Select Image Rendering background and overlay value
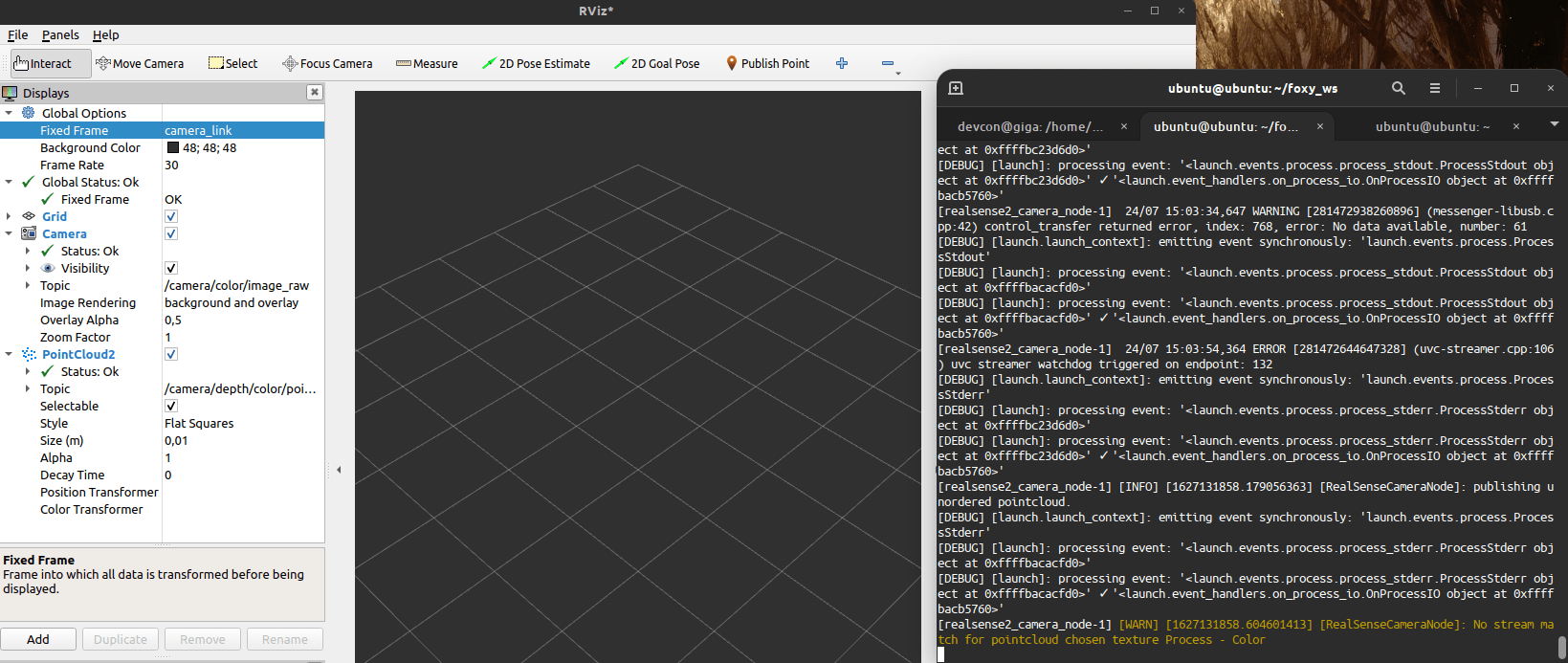1568x663 pixels. point(243,302)
